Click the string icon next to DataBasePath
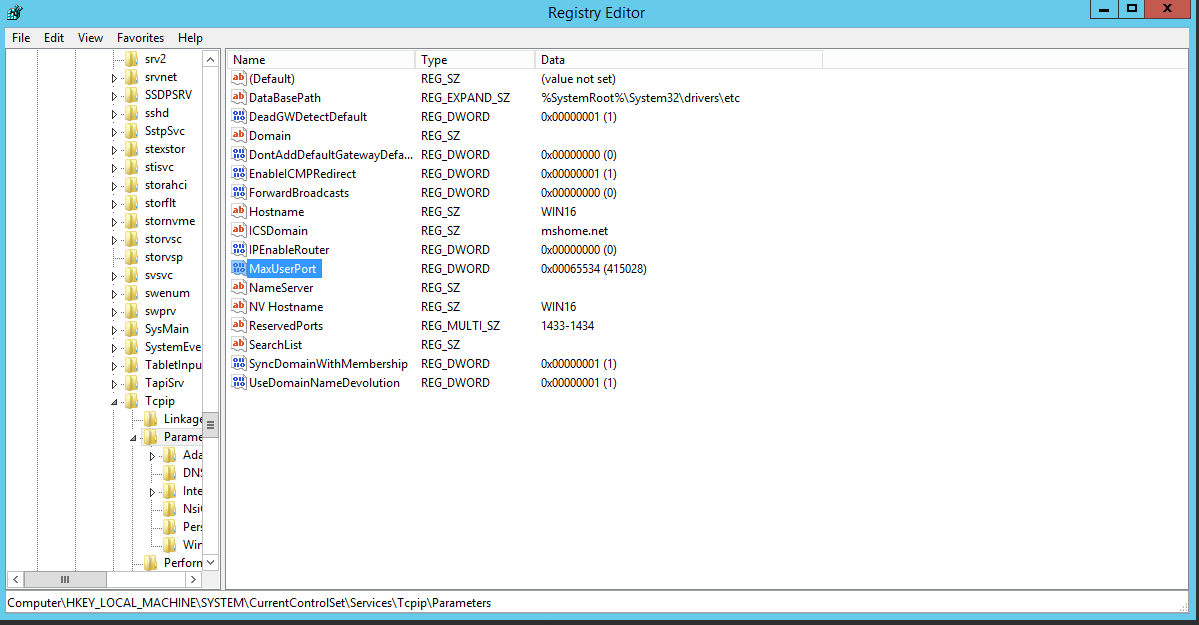The height and width of the screenshot is (625, 1199). pos(239,98)
